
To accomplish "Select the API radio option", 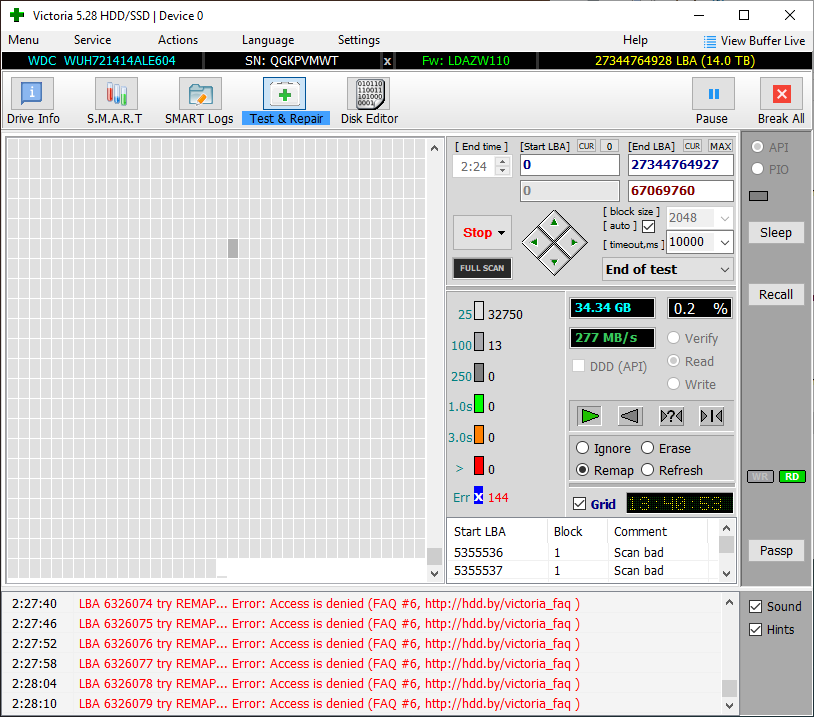I will [757, 147].
